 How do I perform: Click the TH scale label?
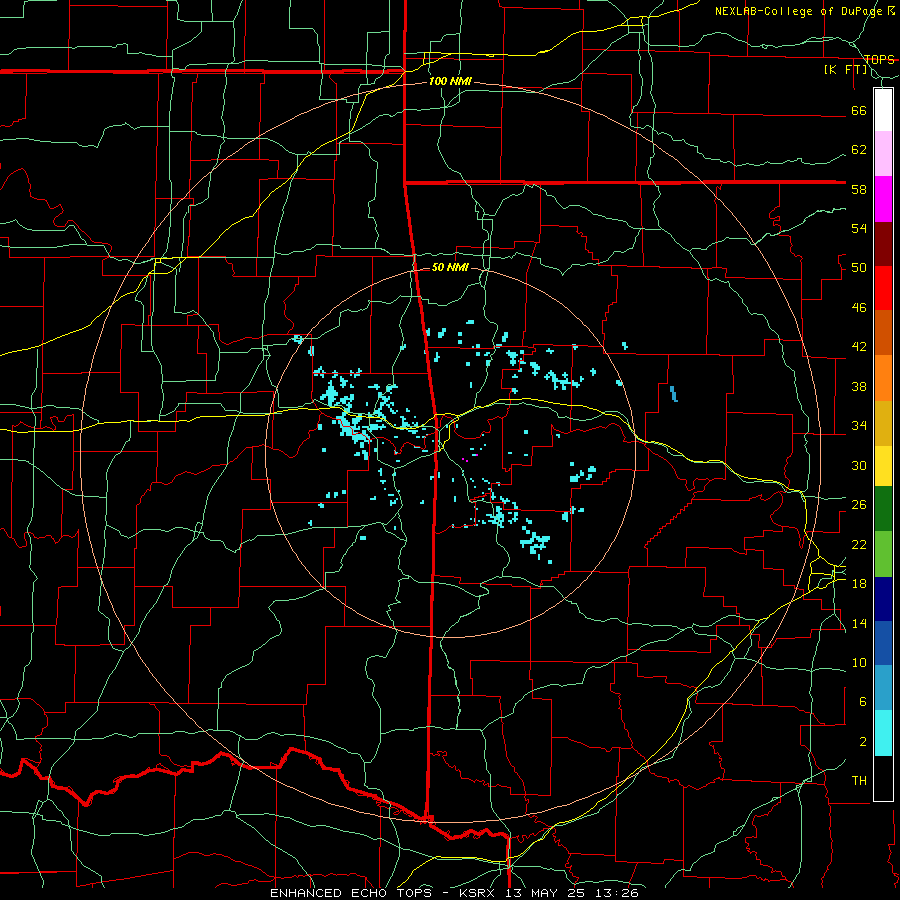point(859,781)
